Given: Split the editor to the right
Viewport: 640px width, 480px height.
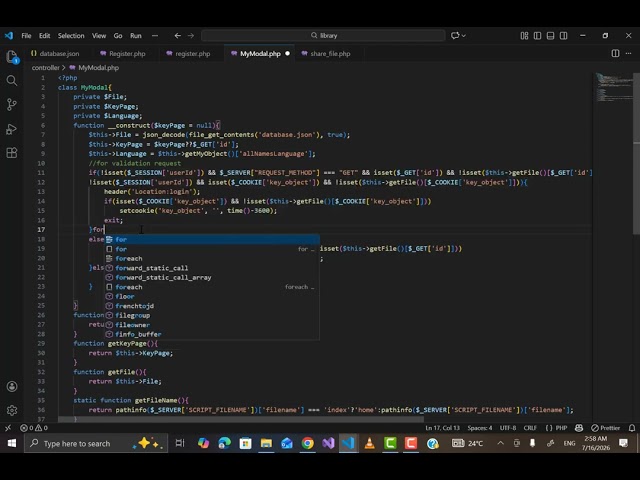Looking at the screenshot, I should 615,53.
